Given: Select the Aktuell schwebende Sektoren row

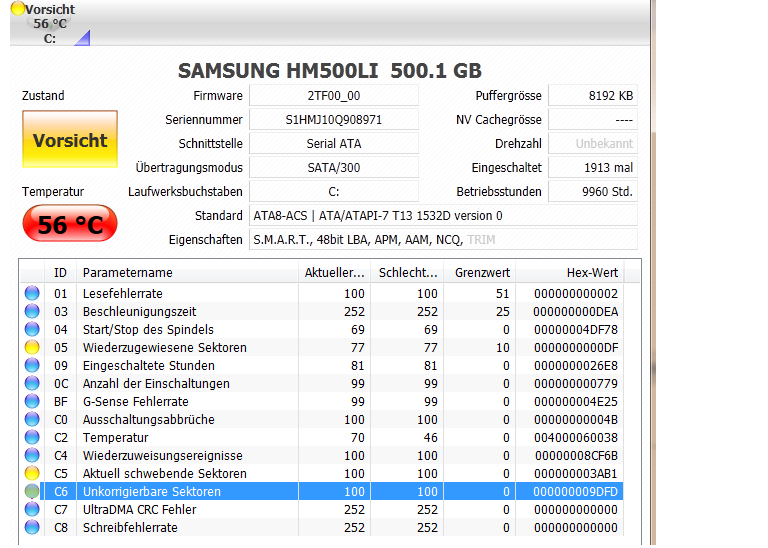Looking at the screenshot, I should click(322, 473).
